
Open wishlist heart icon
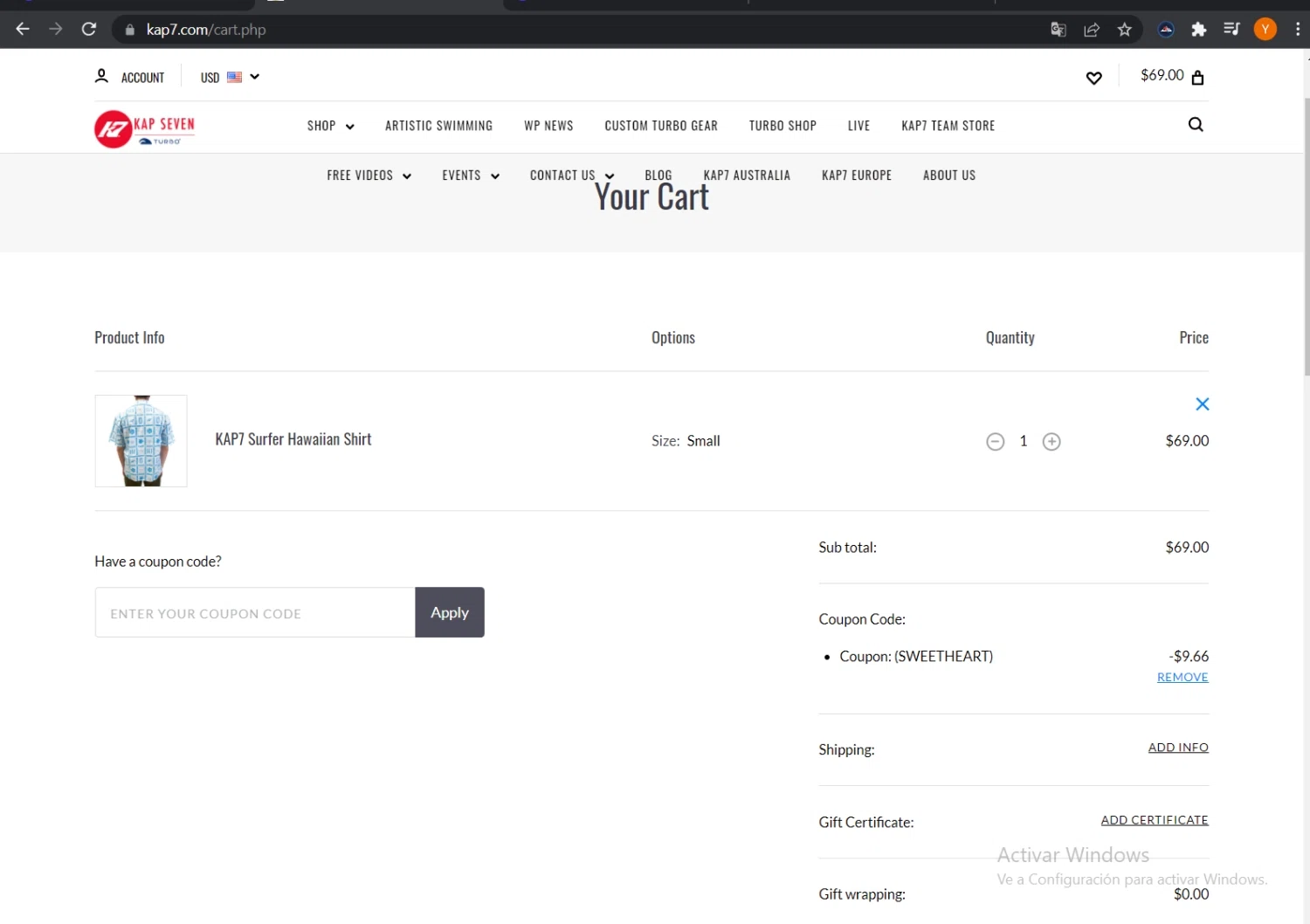point(1093,78)
